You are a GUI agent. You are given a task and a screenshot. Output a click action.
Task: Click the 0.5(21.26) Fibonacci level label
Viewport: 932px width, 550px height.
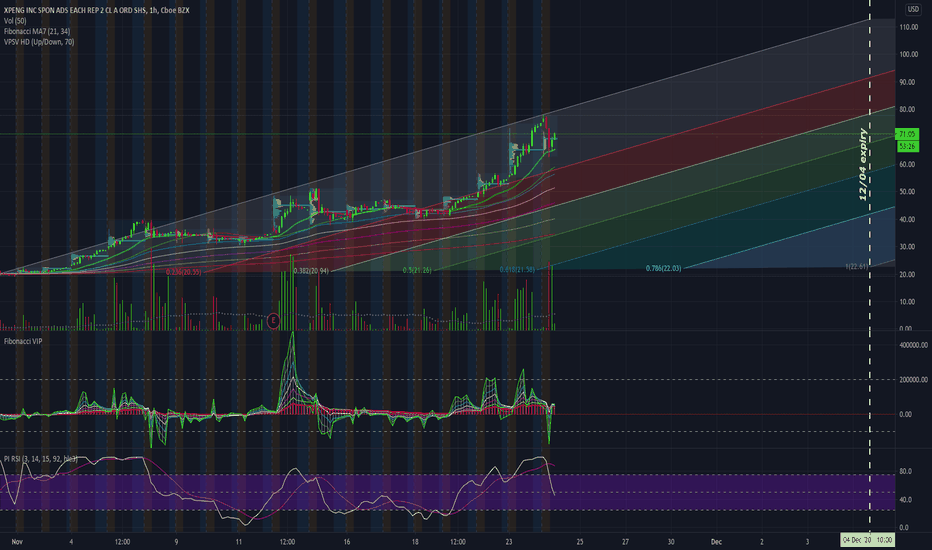417,270
